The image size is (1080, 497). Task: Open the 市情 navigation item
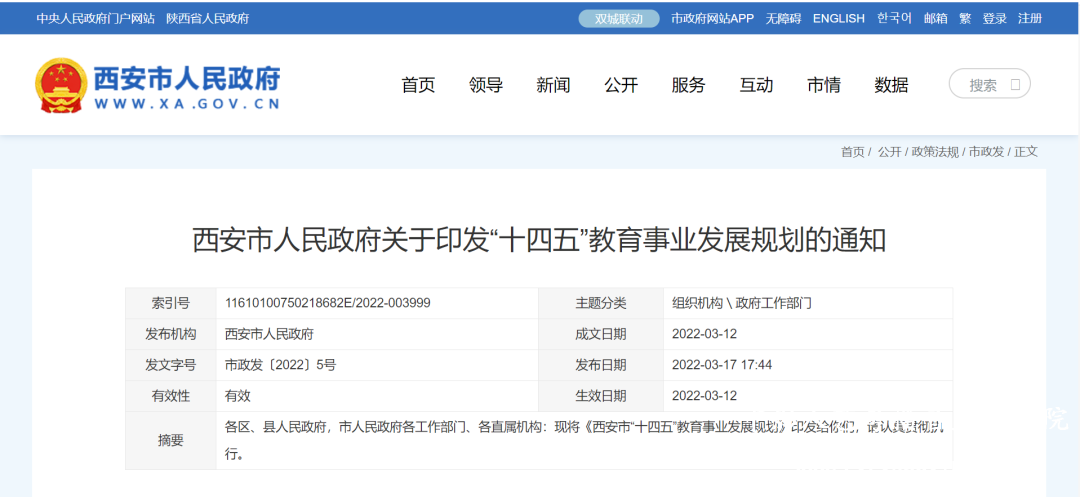pyautogui.click(x=824, y=85)
